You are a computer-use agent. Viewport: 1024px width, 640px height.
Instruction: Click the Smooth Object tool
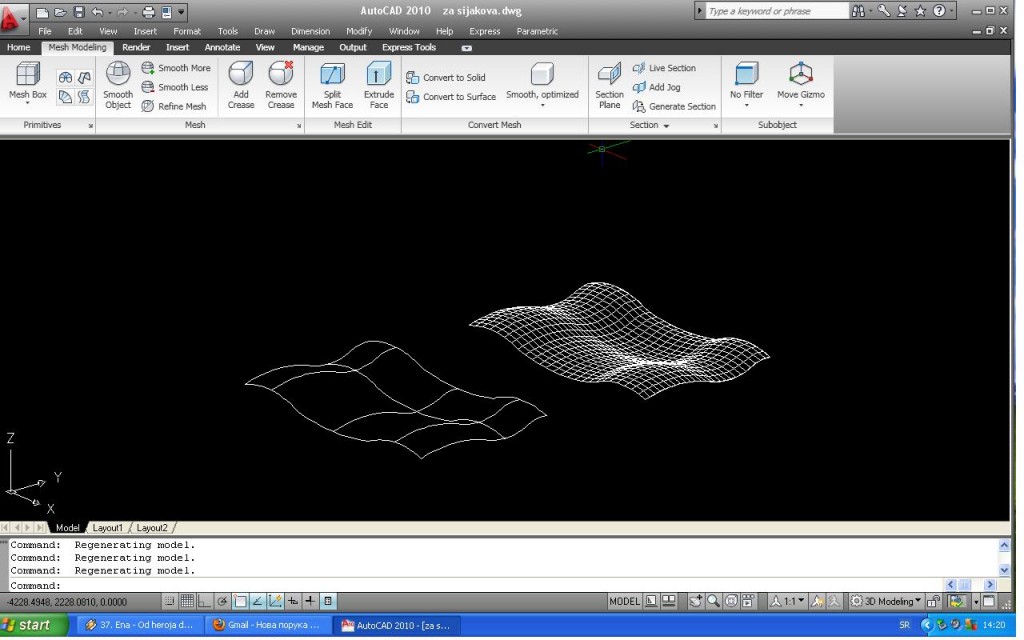coord(118,84)
